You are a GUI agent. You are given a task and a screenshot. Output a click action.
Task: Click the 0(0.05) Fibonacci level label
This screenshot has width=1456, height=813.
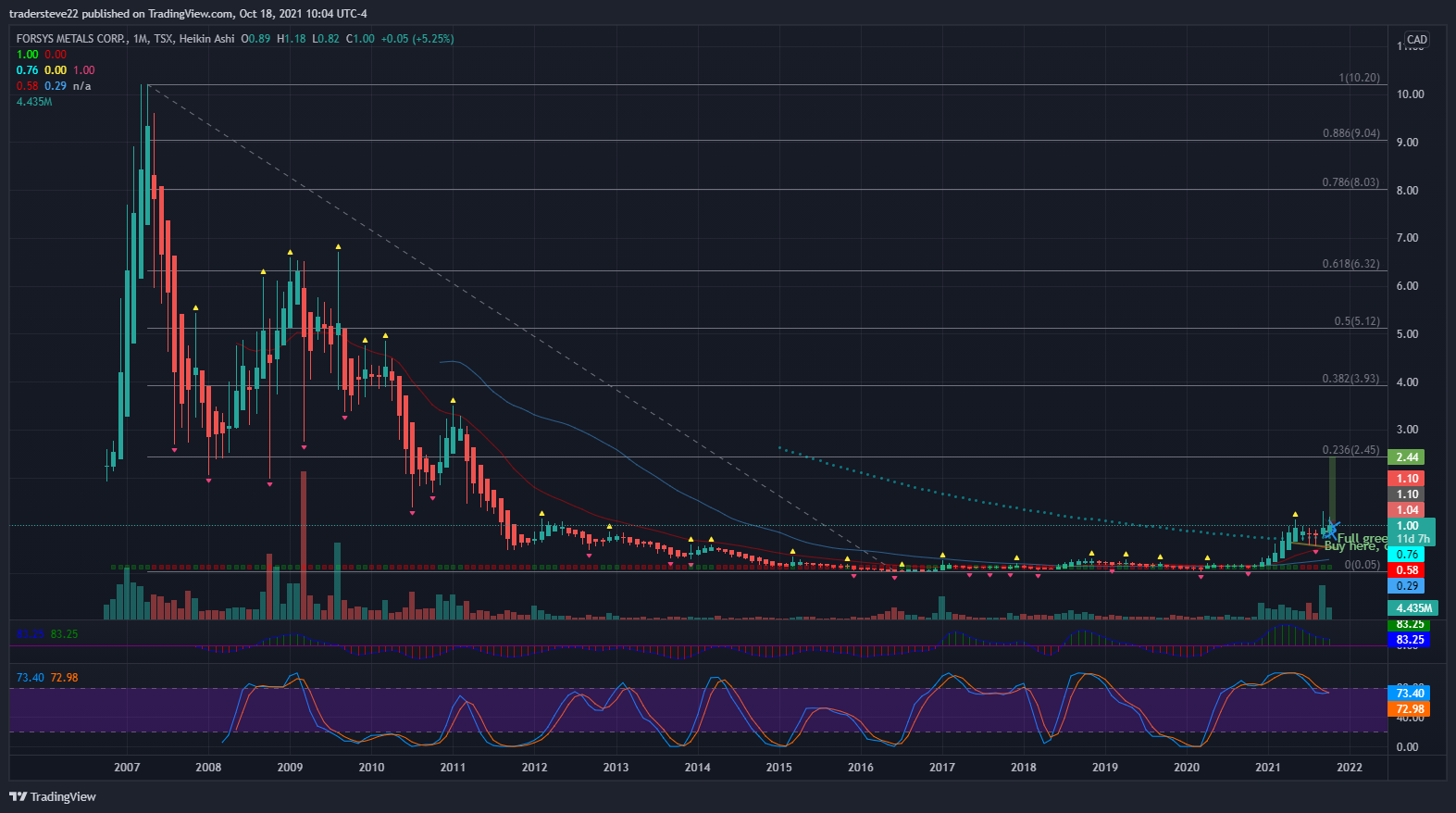1362,565
